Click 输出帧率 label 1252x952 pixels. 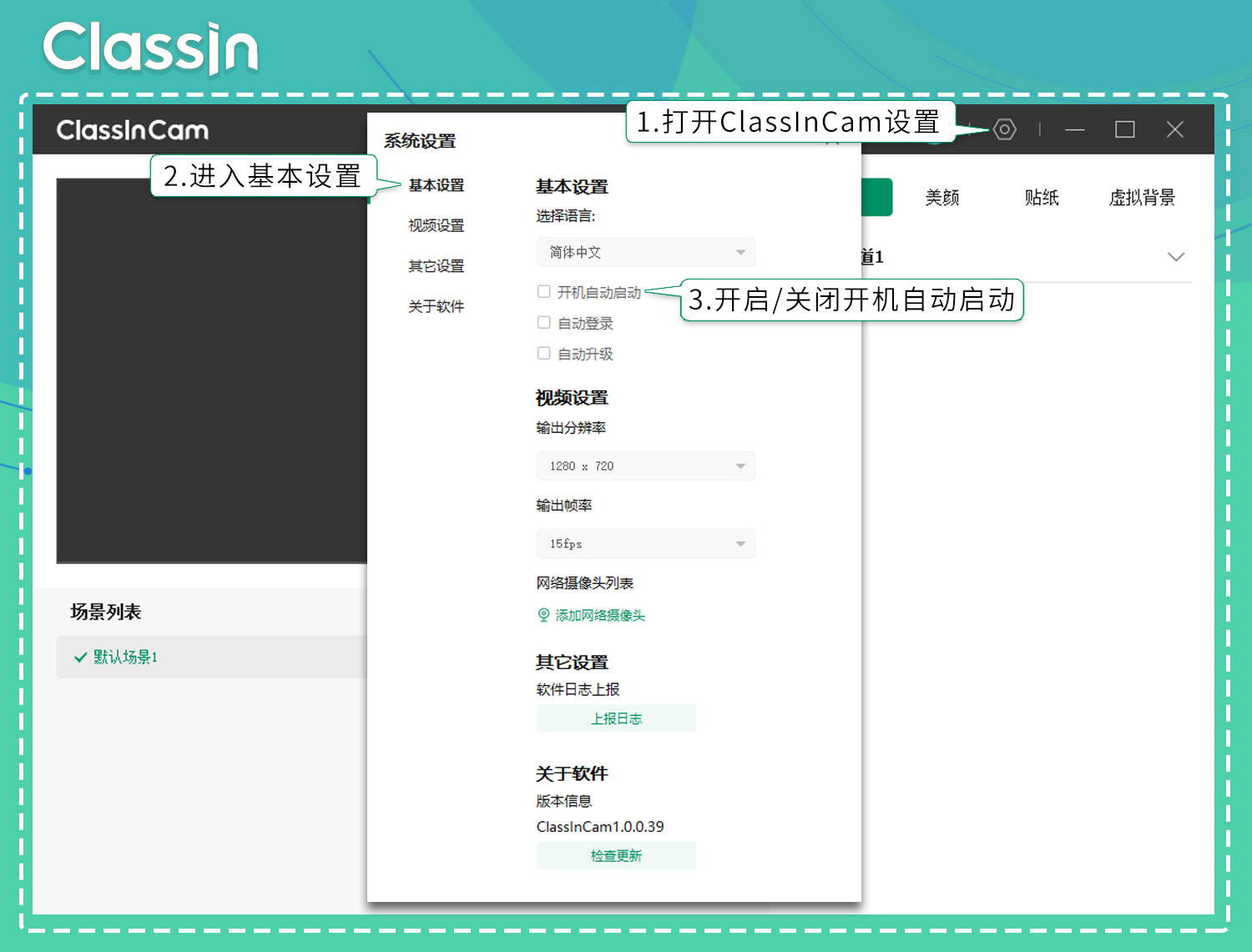coord(564,505)
